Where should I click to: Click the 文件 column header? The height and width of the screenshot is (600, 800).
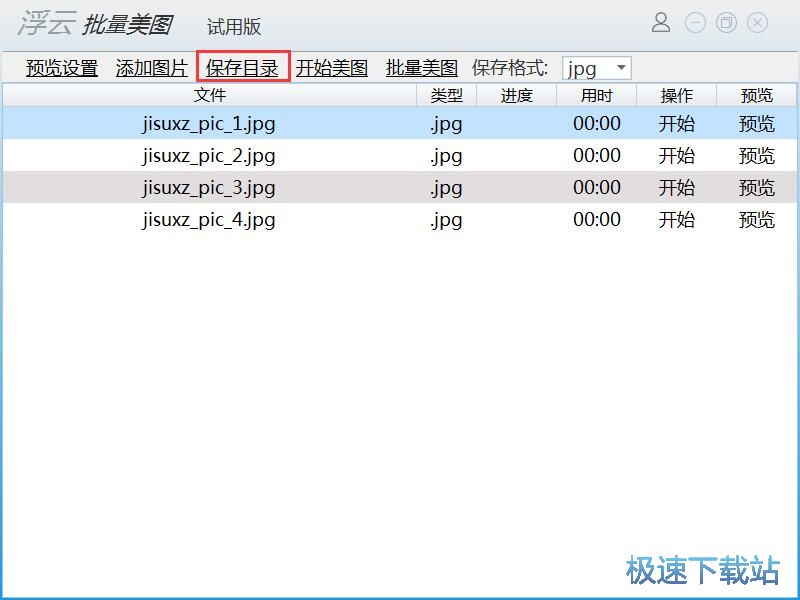[x=210, y=95]
